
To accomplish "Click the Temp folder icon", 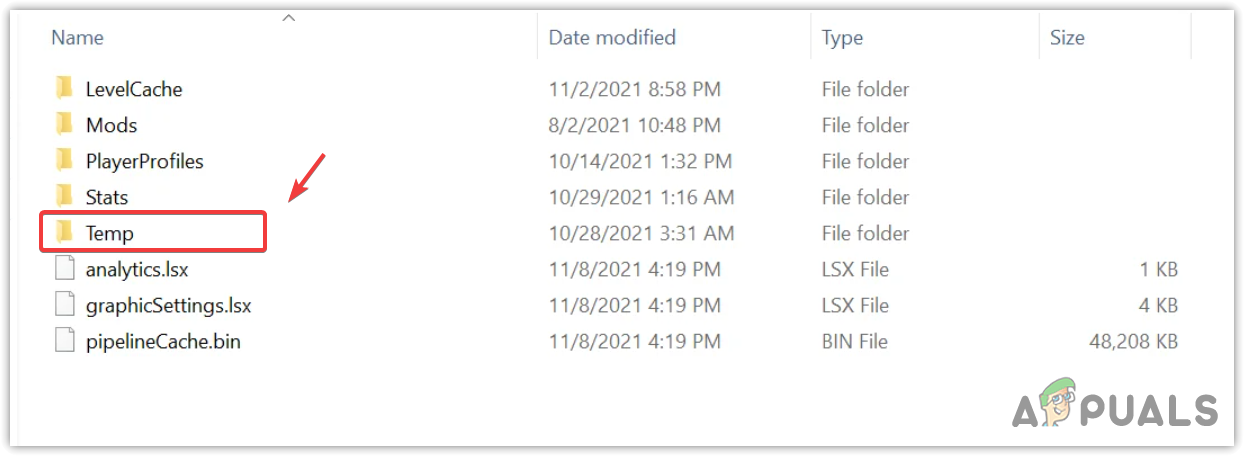I will pos(65,233).
